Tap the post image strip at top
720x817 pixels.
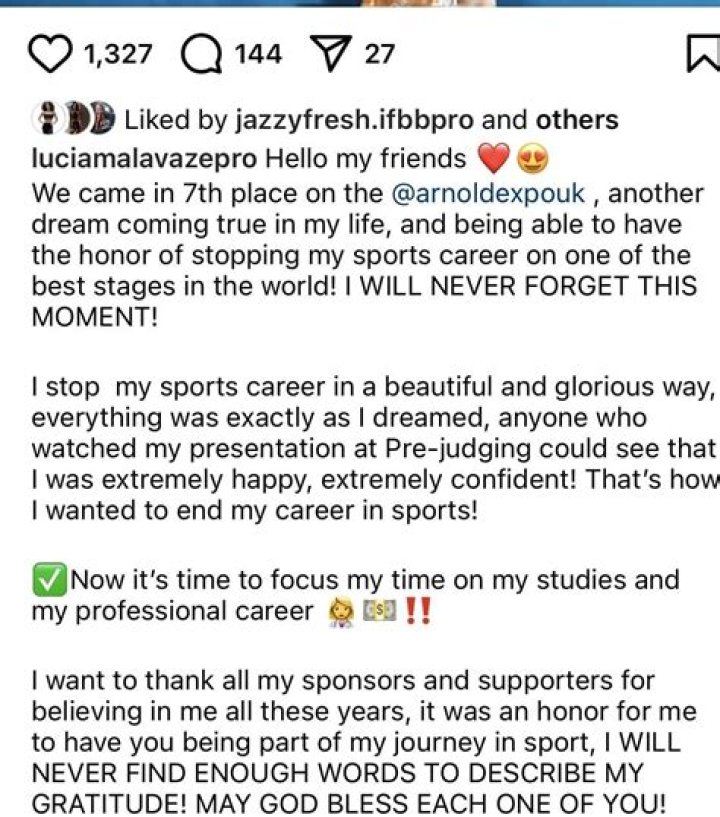(x=360, y=4)
